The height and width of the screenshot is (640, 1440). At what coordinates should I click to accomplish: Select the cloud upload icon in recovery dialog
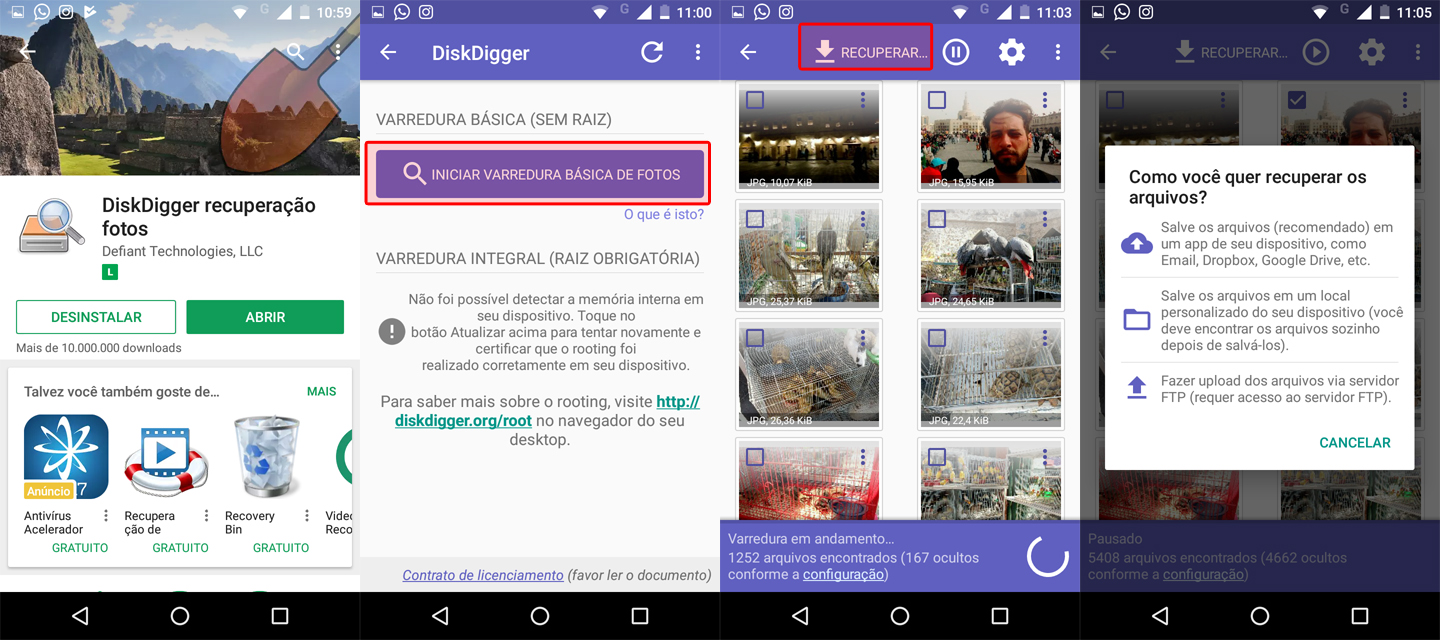1137,243
